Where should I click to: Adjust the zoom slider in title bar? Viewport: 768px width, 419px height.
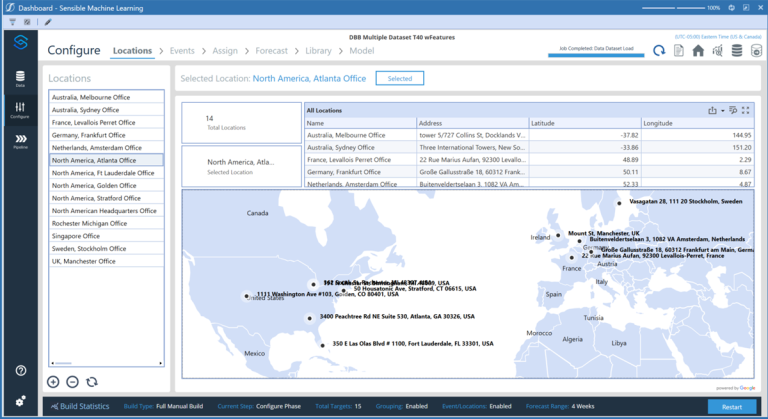click(673, 8)
